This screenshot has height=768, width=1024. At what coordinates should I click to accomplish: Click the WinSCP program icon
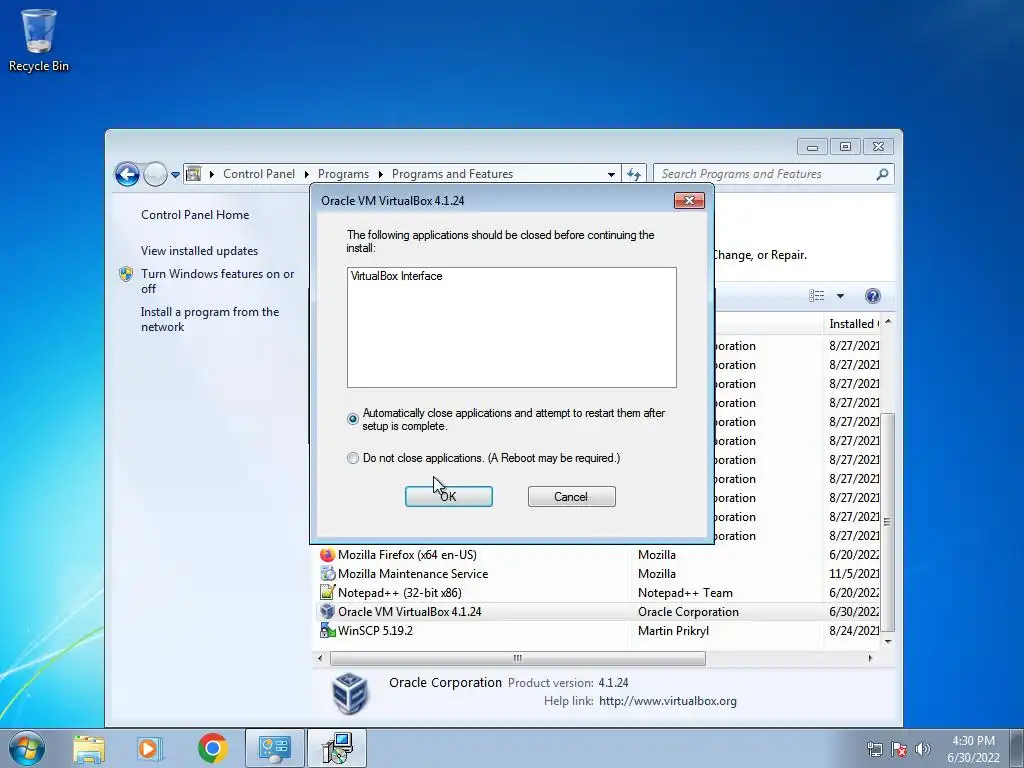(x=327, y=631)
